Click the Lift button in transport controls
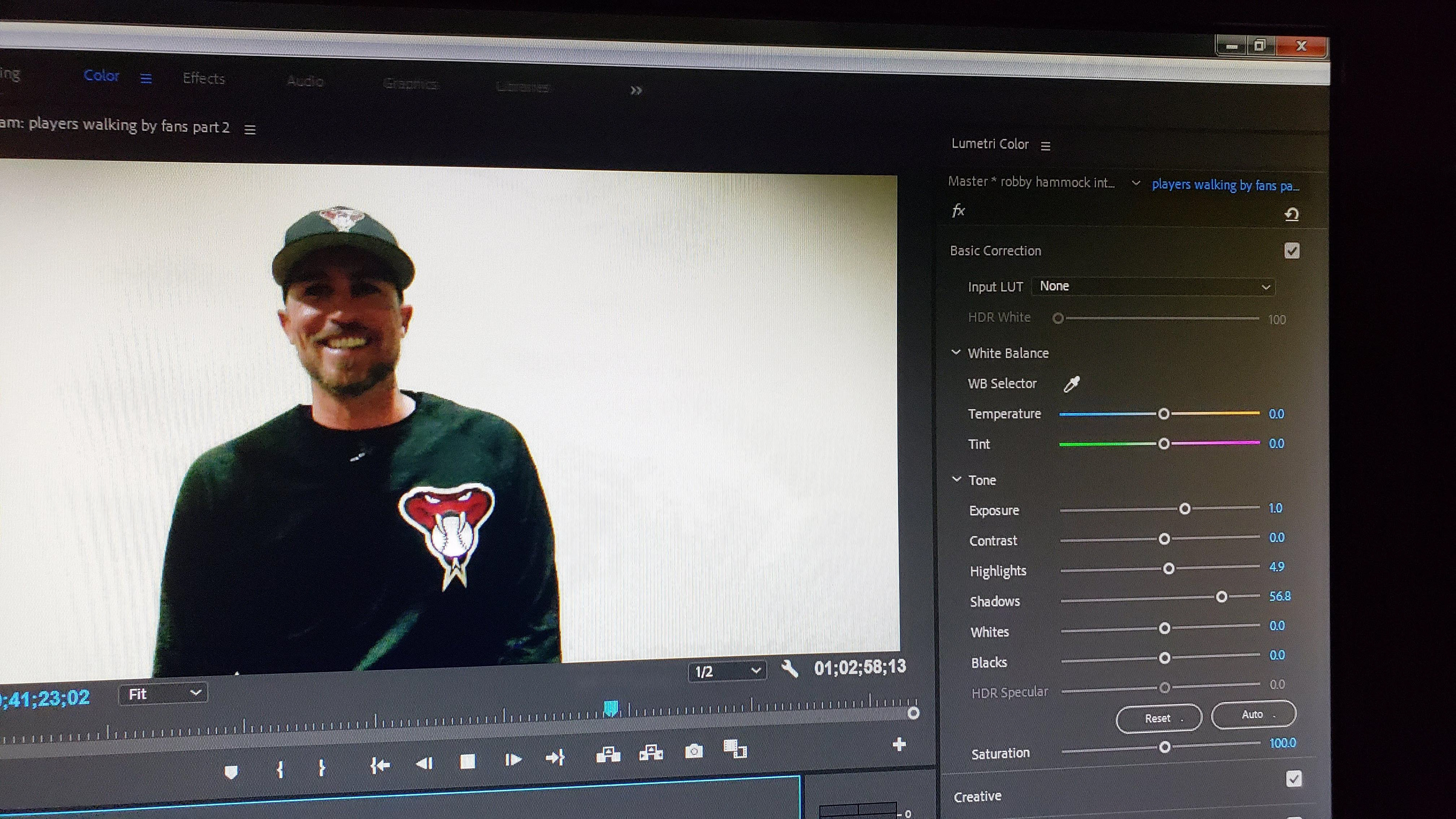1456x819 pixels. click(x=608, y=755)
